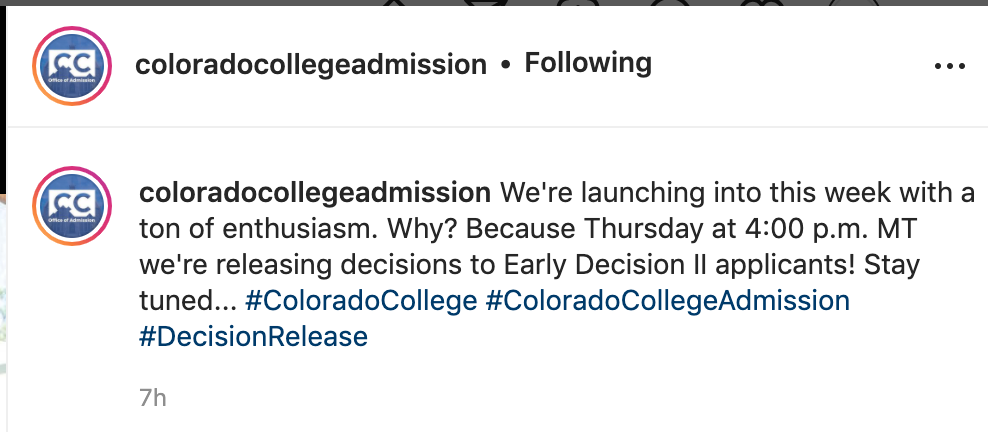Open the three-dot more options menu
Screen dimensions: 988x432
[950, 66]
